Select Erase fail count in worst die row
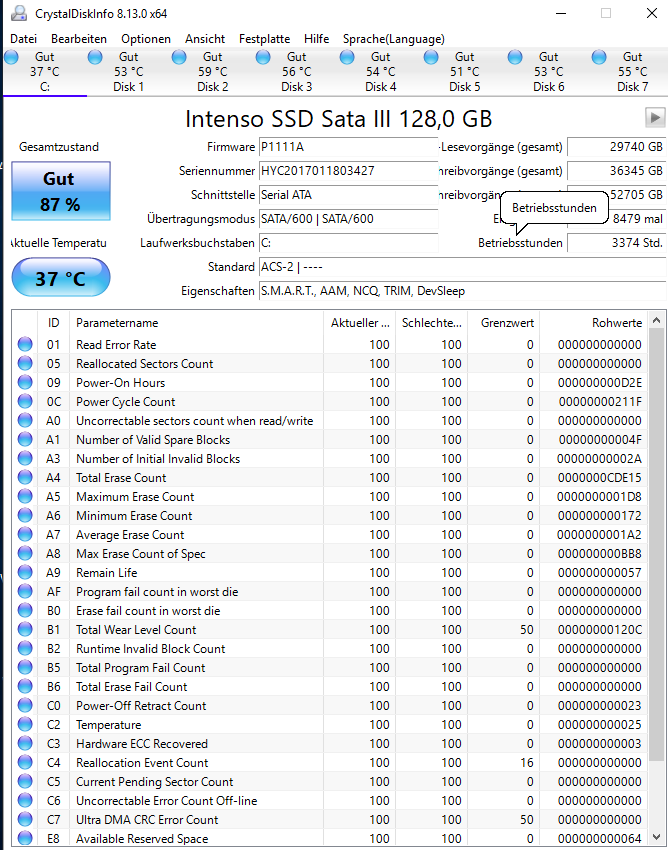 click(x=330, y=610)
